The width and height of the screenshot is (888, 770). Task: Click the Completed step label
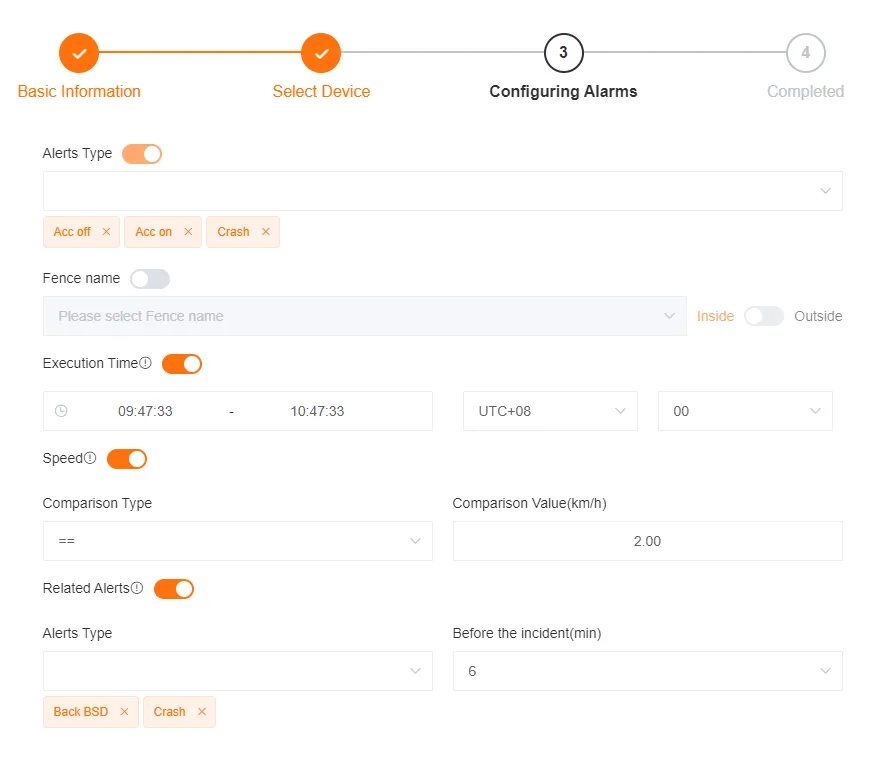click(805, 91)
